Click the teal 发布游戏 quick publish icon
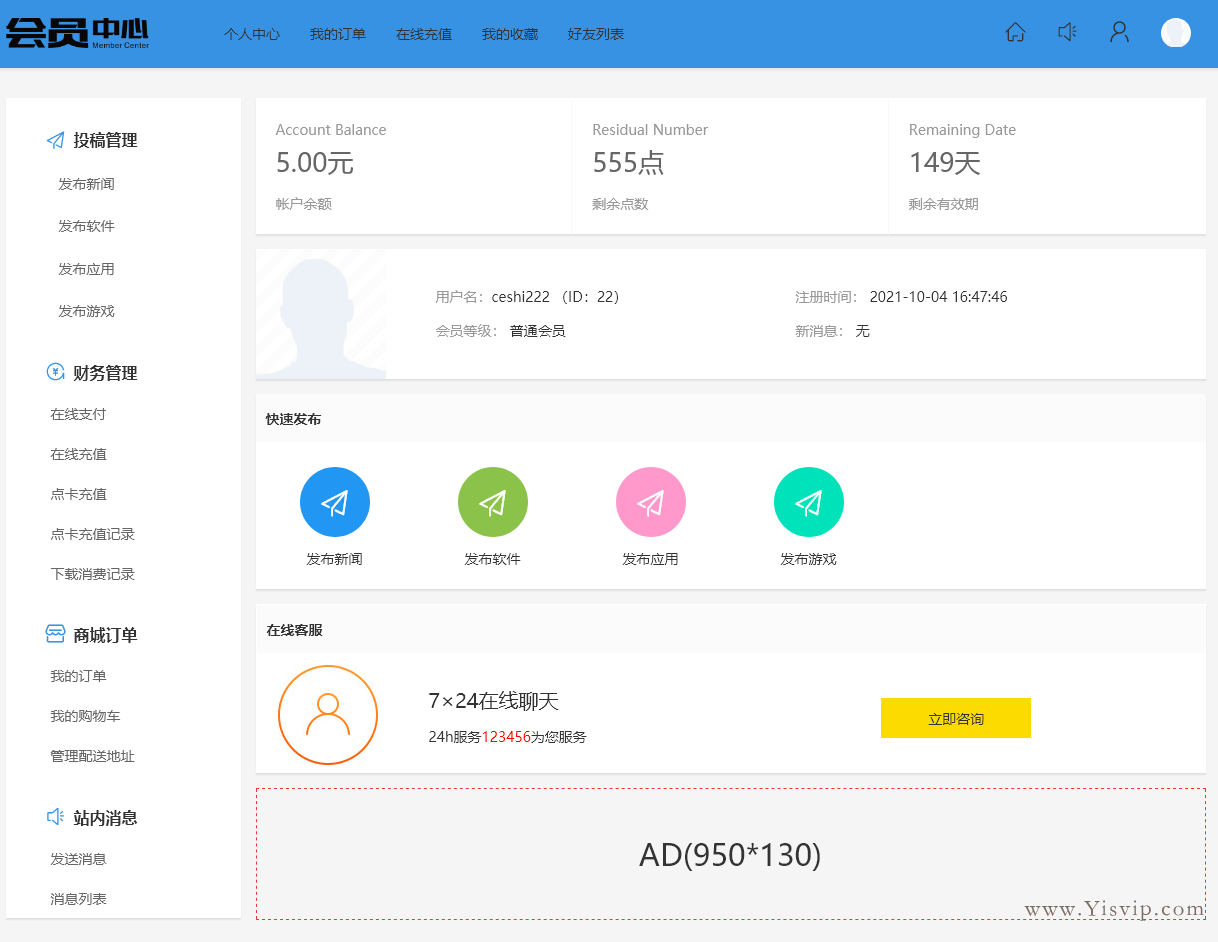Image resolution: width=1218 pixels, height=942 pixels. tap(809, 502)
